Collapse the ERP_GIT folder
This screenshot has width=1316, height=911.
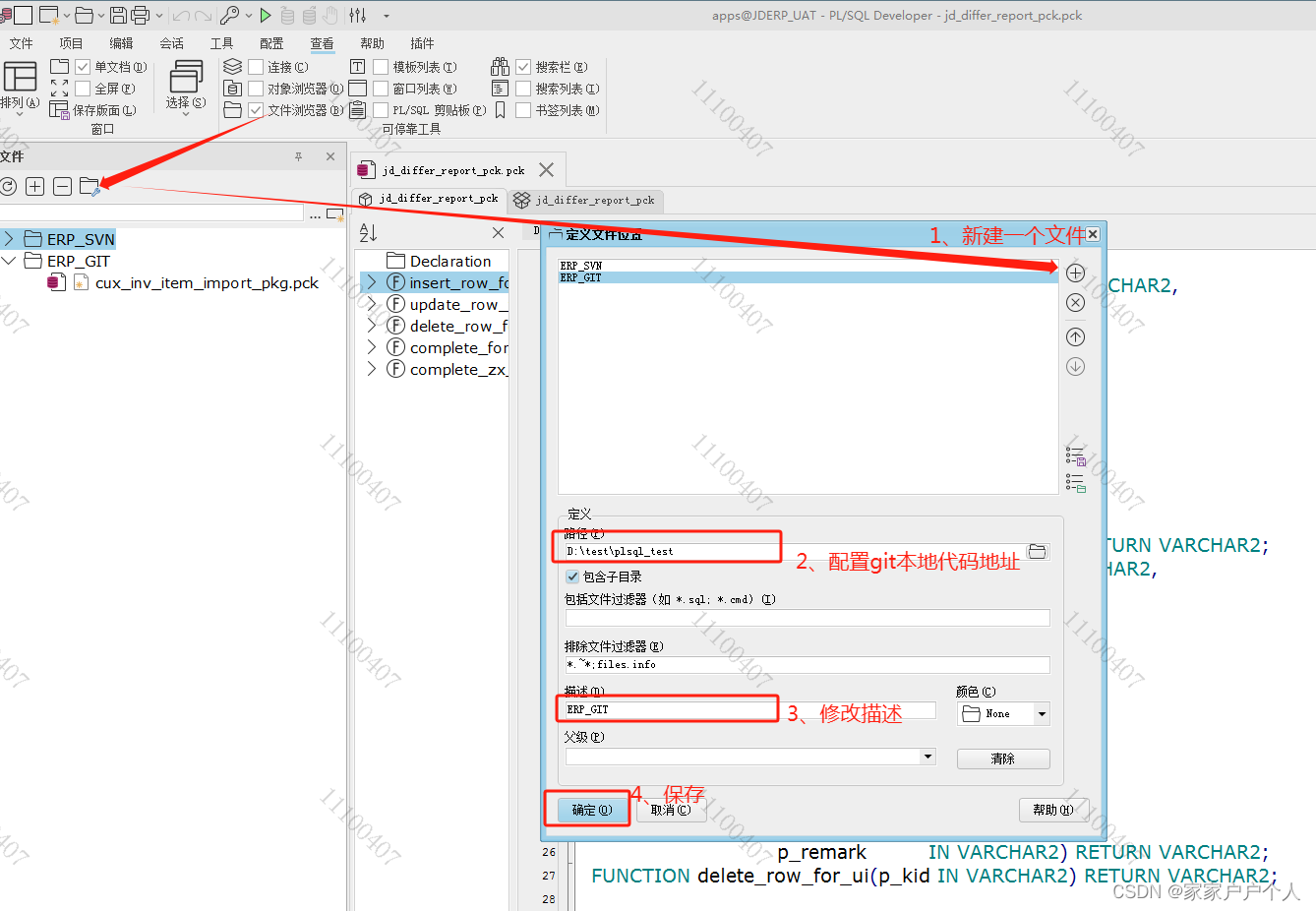point(10,260)
